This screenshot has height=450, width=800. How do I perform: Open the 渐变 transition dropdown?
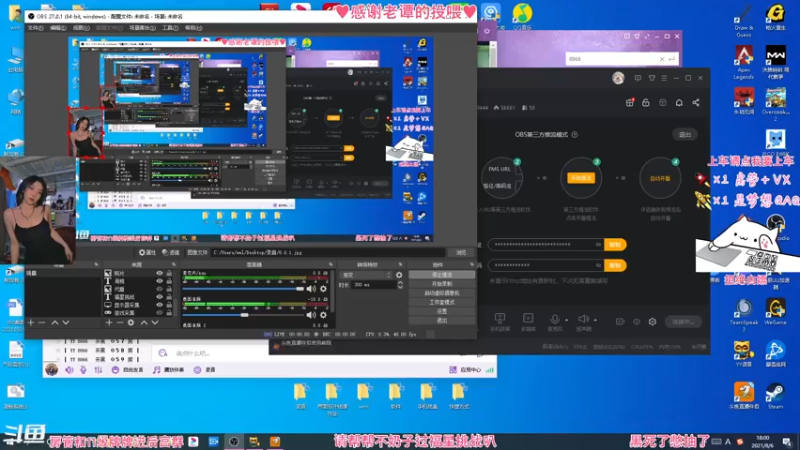coord(366,275)
